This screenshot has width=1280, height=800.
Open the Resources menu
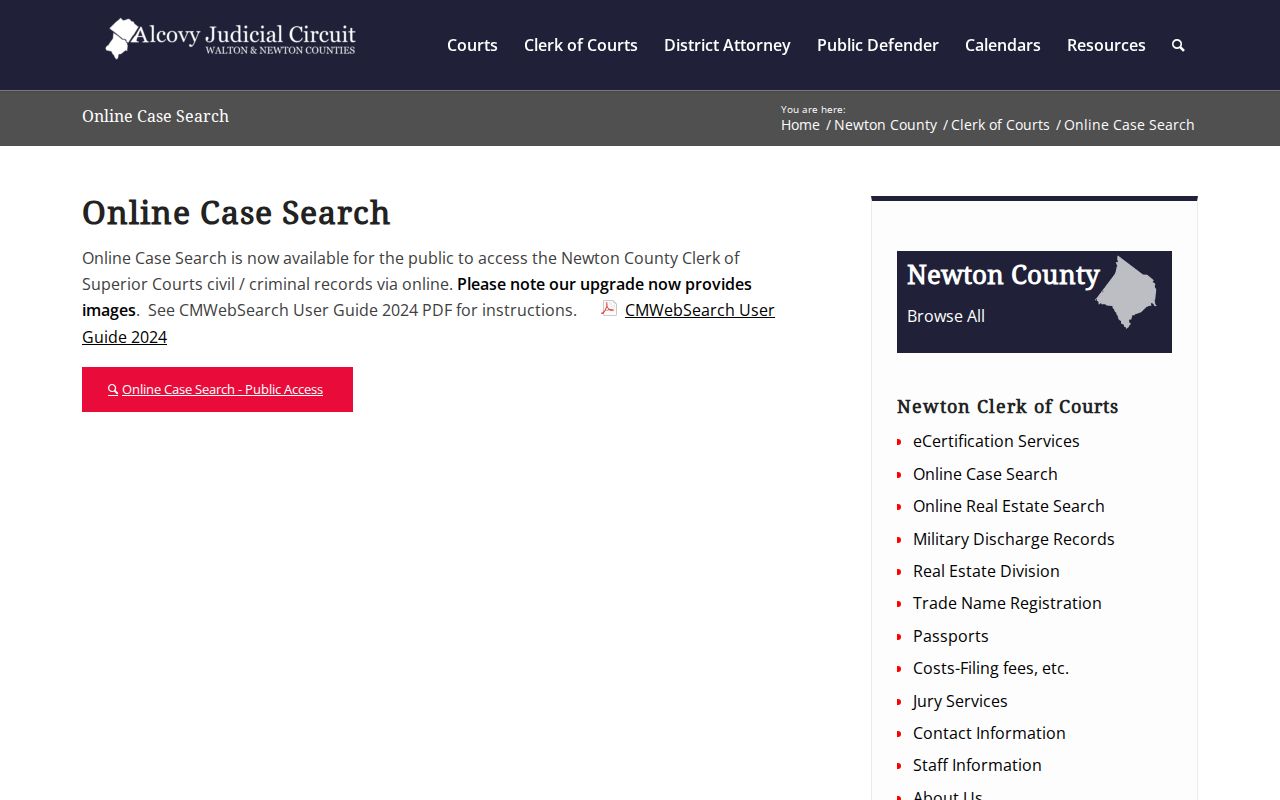point(1106,45)
